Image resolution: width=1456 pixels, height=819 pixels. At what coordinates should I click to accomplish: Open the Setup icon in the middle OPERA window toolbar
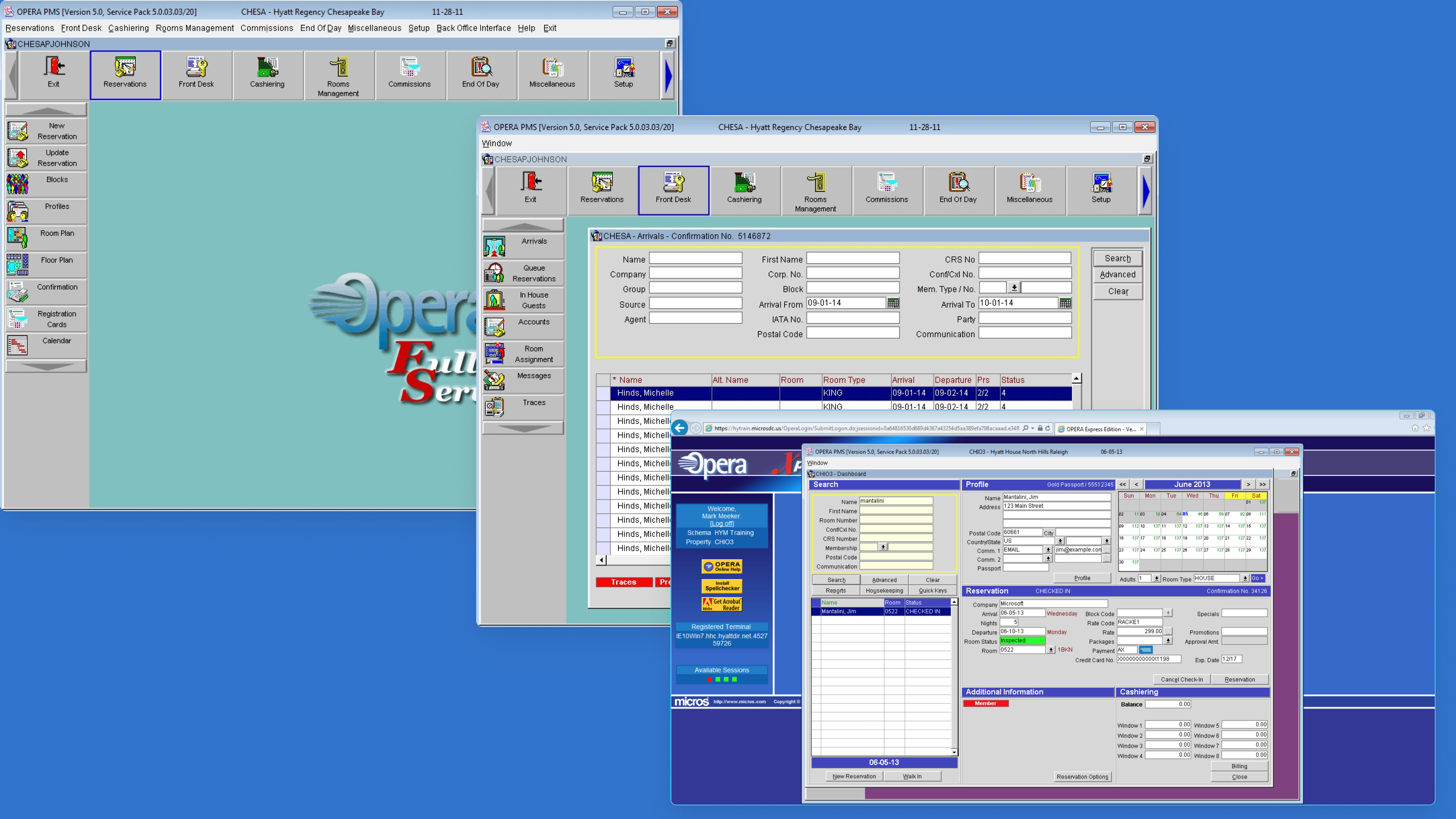click(1101, 190)
